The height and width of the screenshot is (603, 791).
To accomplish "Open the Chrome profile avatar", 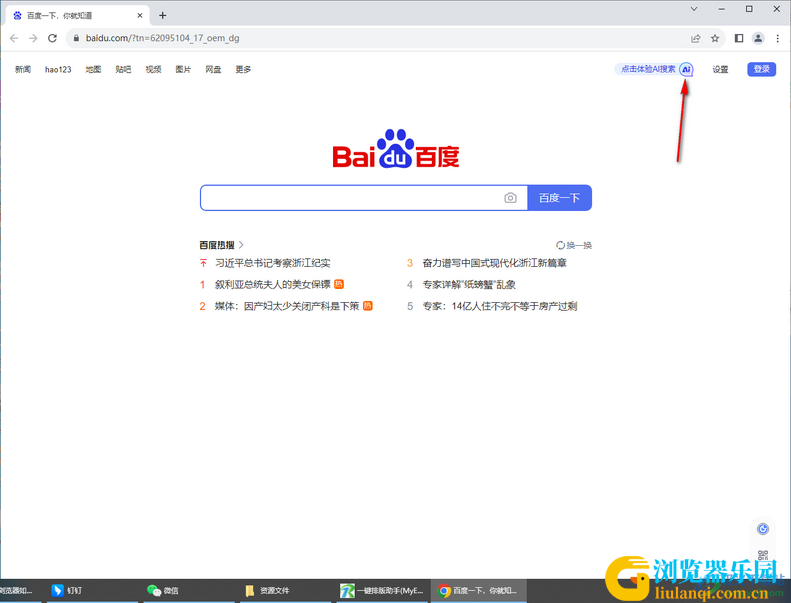I will tap(758, 38).
